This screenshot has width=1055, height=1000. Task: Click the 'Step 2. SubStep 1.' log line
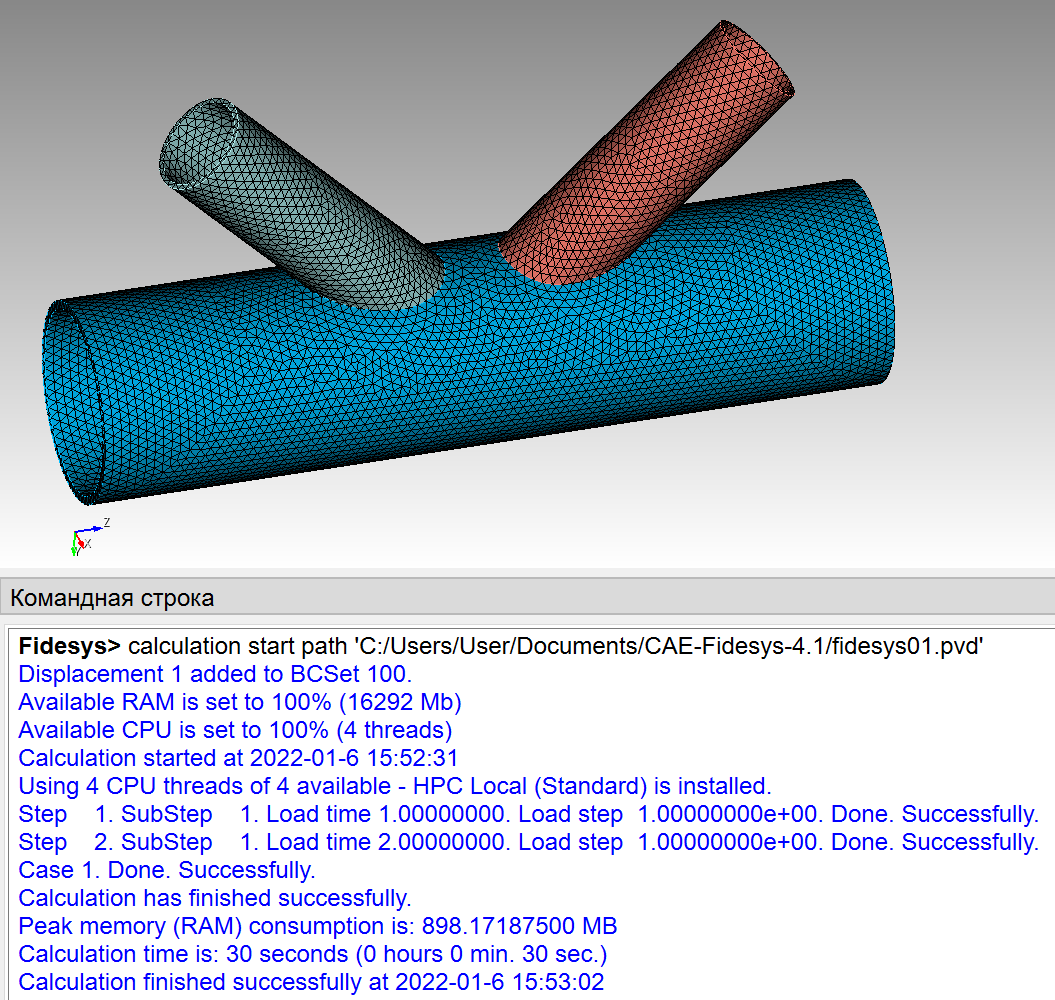529,843
